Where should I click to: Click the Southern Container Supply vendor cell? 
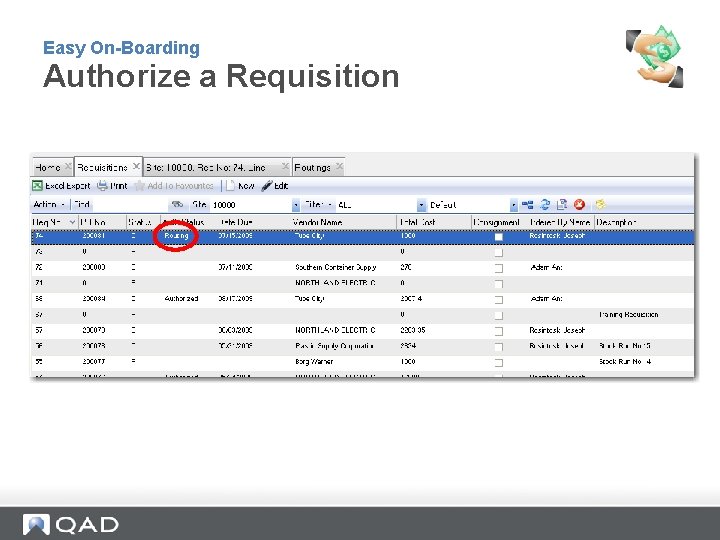pos(336,267)
